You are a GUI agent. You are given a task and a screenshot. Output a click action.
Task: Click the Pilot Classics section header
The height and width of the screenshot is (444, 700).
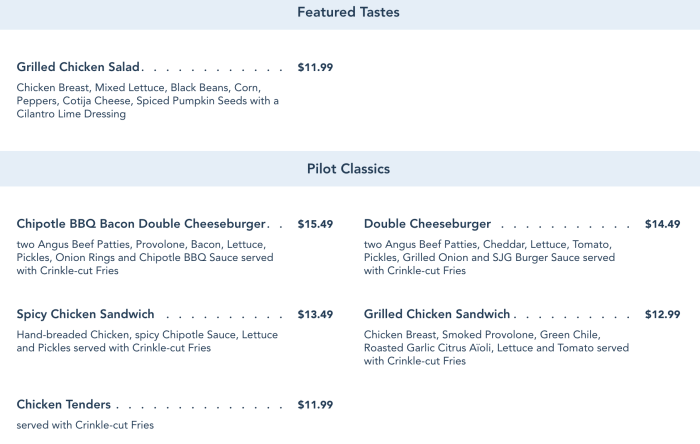348,169
